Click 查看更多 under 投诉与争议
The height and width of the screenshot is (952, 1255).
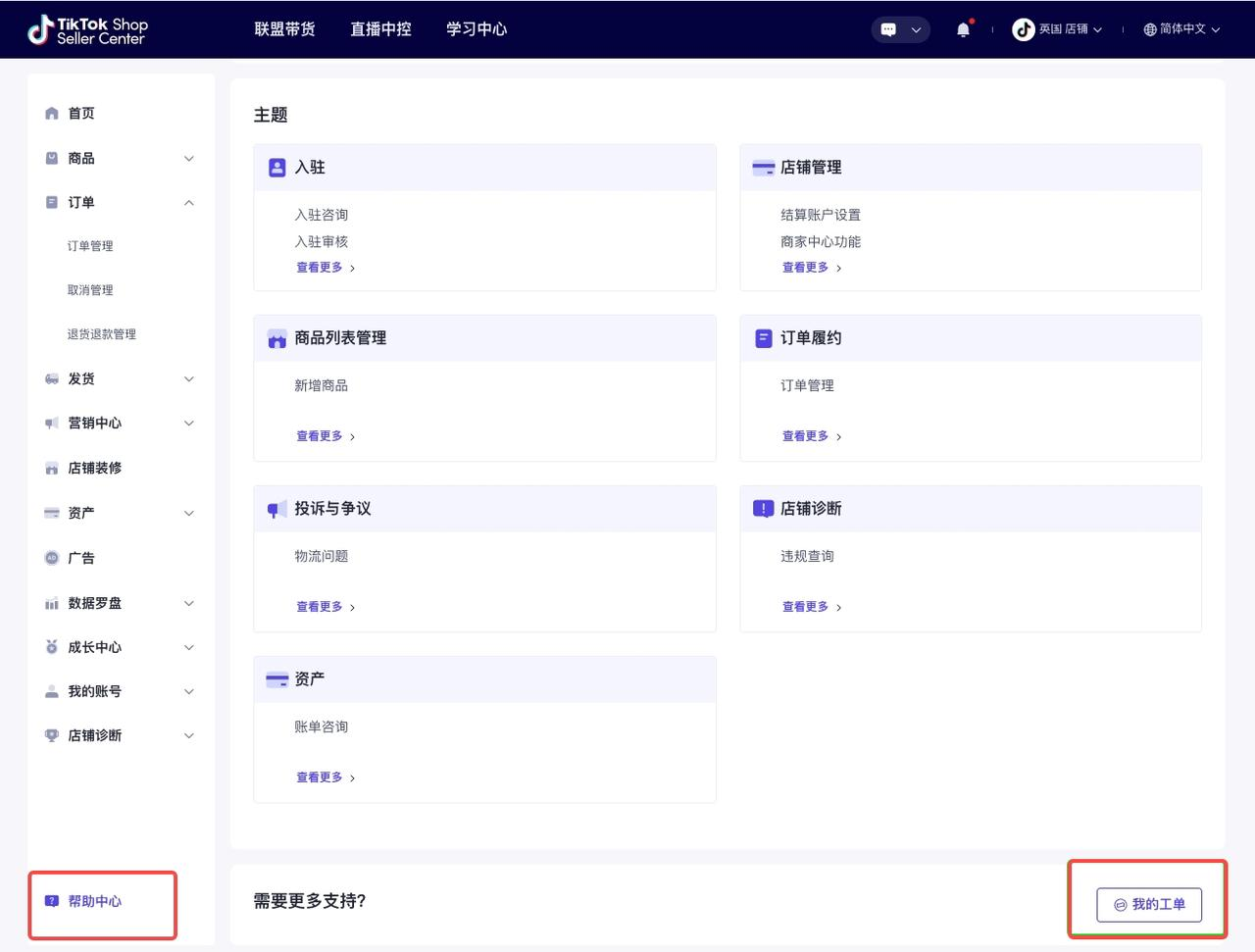coord(326,607)
